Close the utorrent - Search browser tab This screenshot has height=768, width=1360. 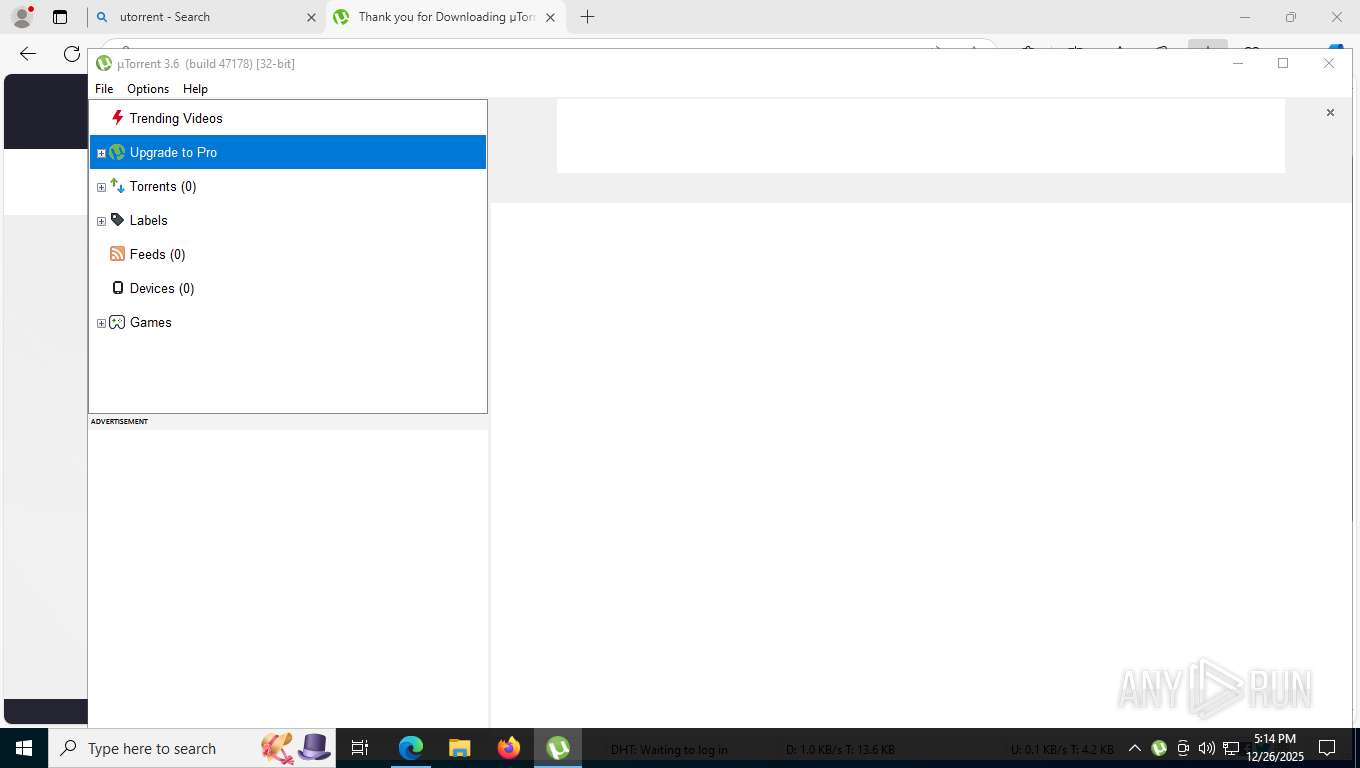pyautogui.click(x=311, y=17)
